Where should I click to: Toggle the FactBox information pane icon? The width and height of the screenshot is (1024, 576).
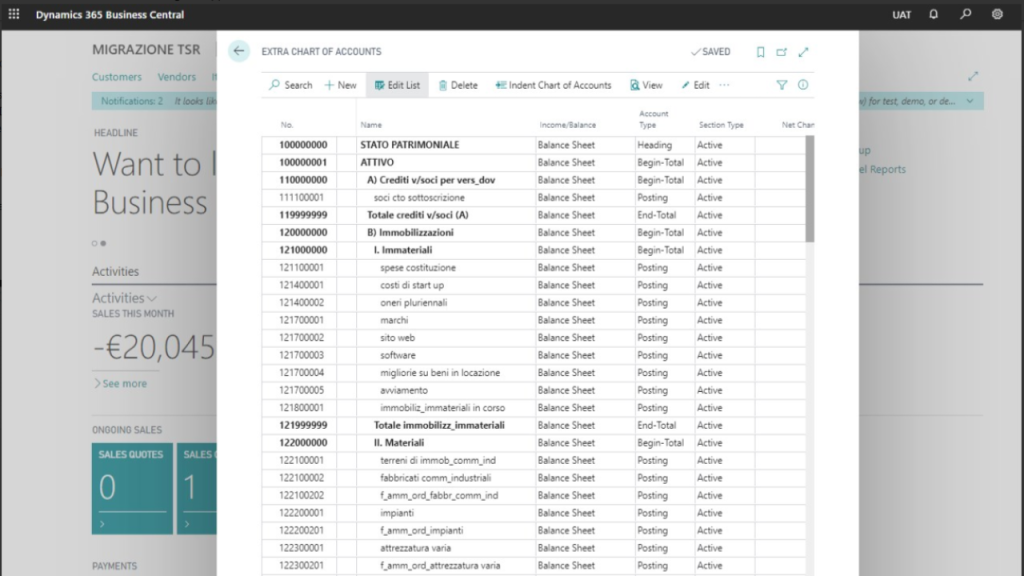tap(803, 85)
